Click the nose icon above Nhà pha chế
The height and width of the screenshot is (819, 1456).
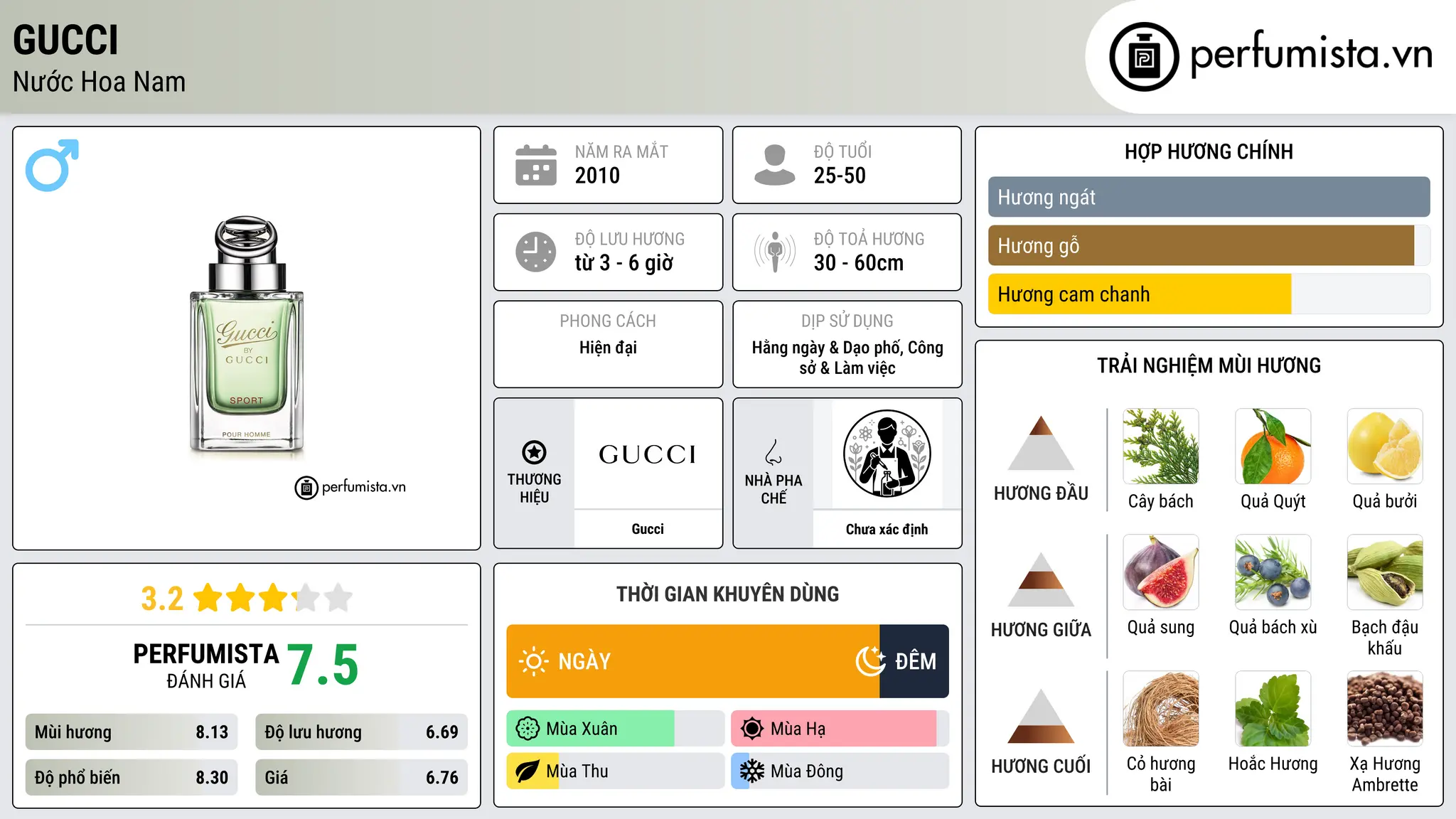pyautogui.click(x=773, y=452)
